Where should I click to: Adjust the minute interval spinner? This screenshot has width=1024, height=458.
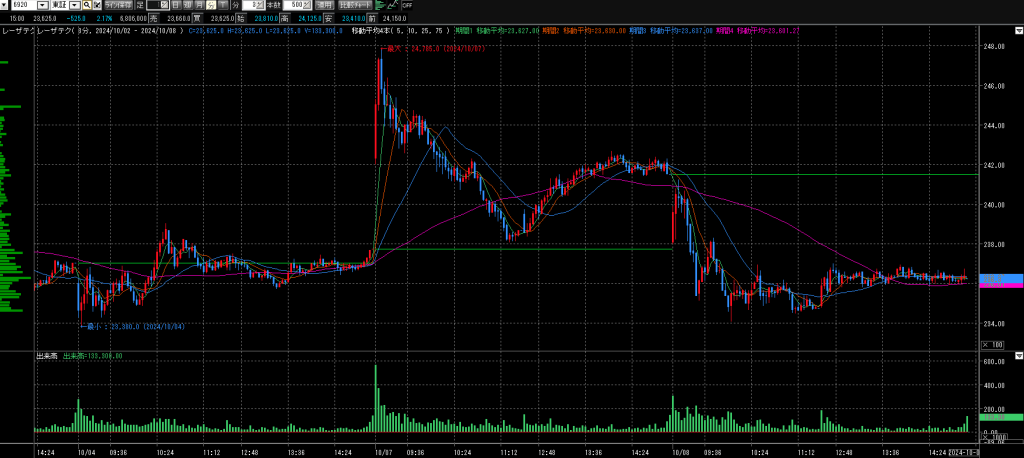coord(260,5)
